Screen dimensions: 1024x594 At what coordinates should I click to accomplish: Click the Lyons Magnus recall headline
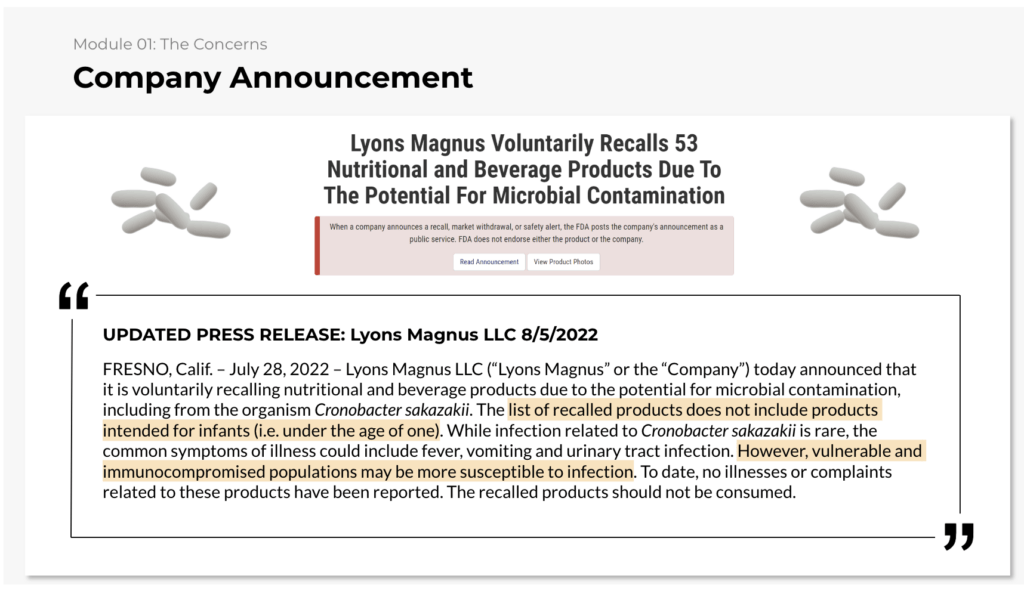click(x=524, y=169)
